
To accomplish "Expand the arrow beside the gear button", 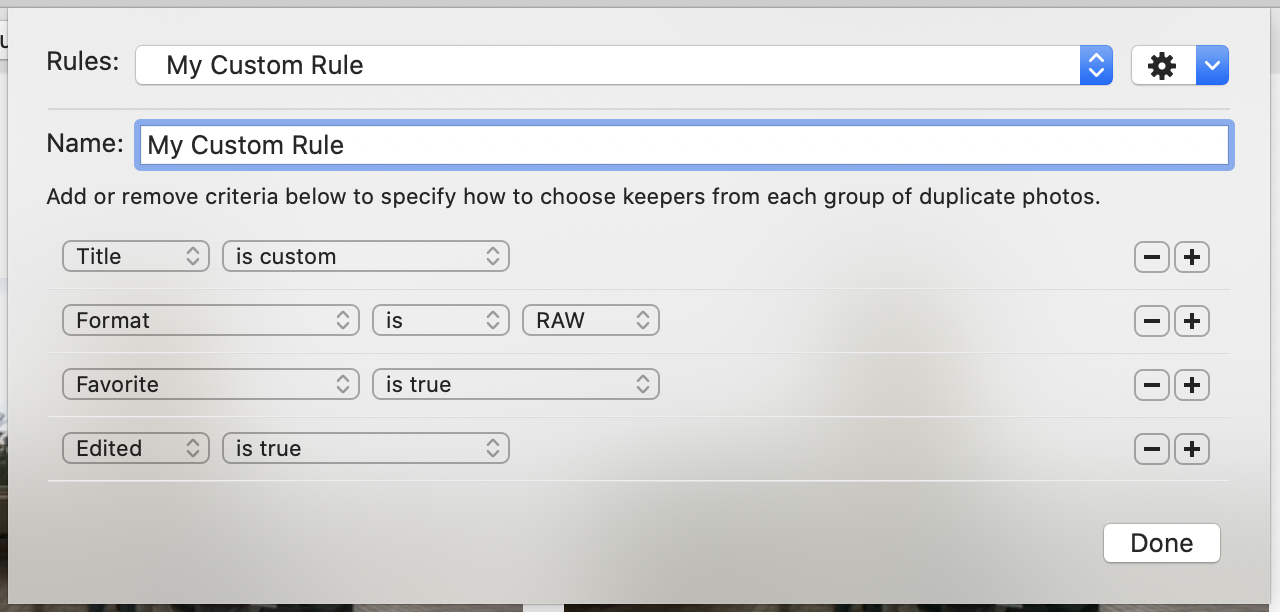I will 1212,66.
